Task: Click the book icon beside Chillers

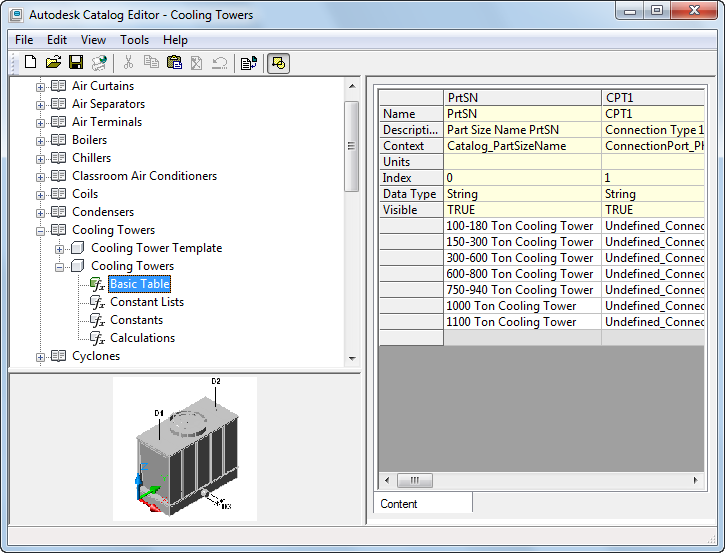Action: click(x=58, y=158)
